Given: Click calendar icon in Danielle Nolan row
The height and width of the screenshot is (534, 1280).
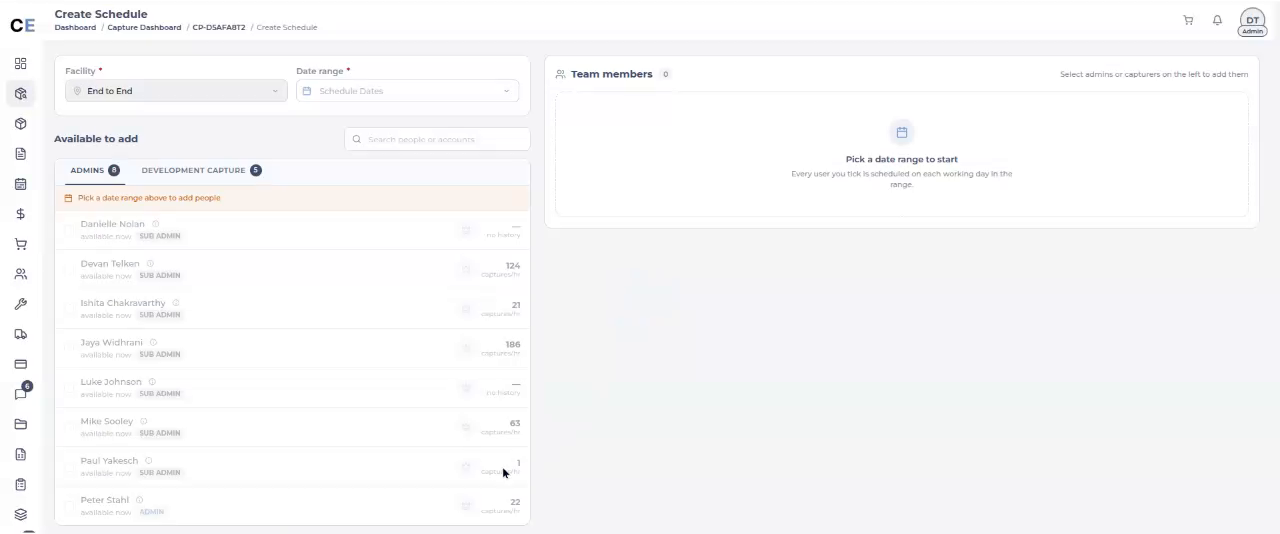Looking at the screenshot, I should [466, 230].
